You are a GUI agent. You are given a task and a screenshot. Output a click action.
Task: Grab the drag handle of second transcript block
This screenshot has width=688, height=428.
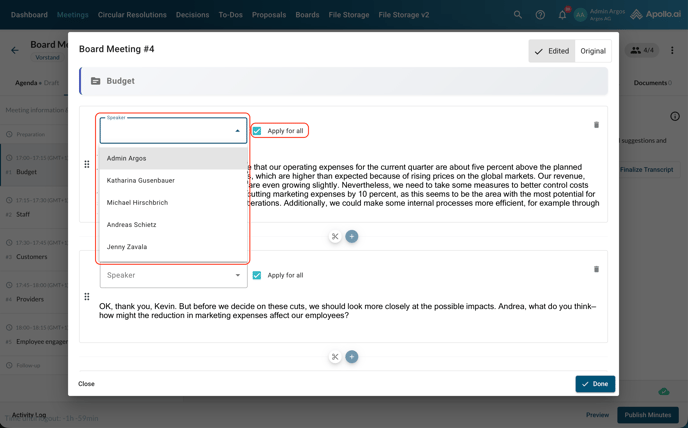87,297
